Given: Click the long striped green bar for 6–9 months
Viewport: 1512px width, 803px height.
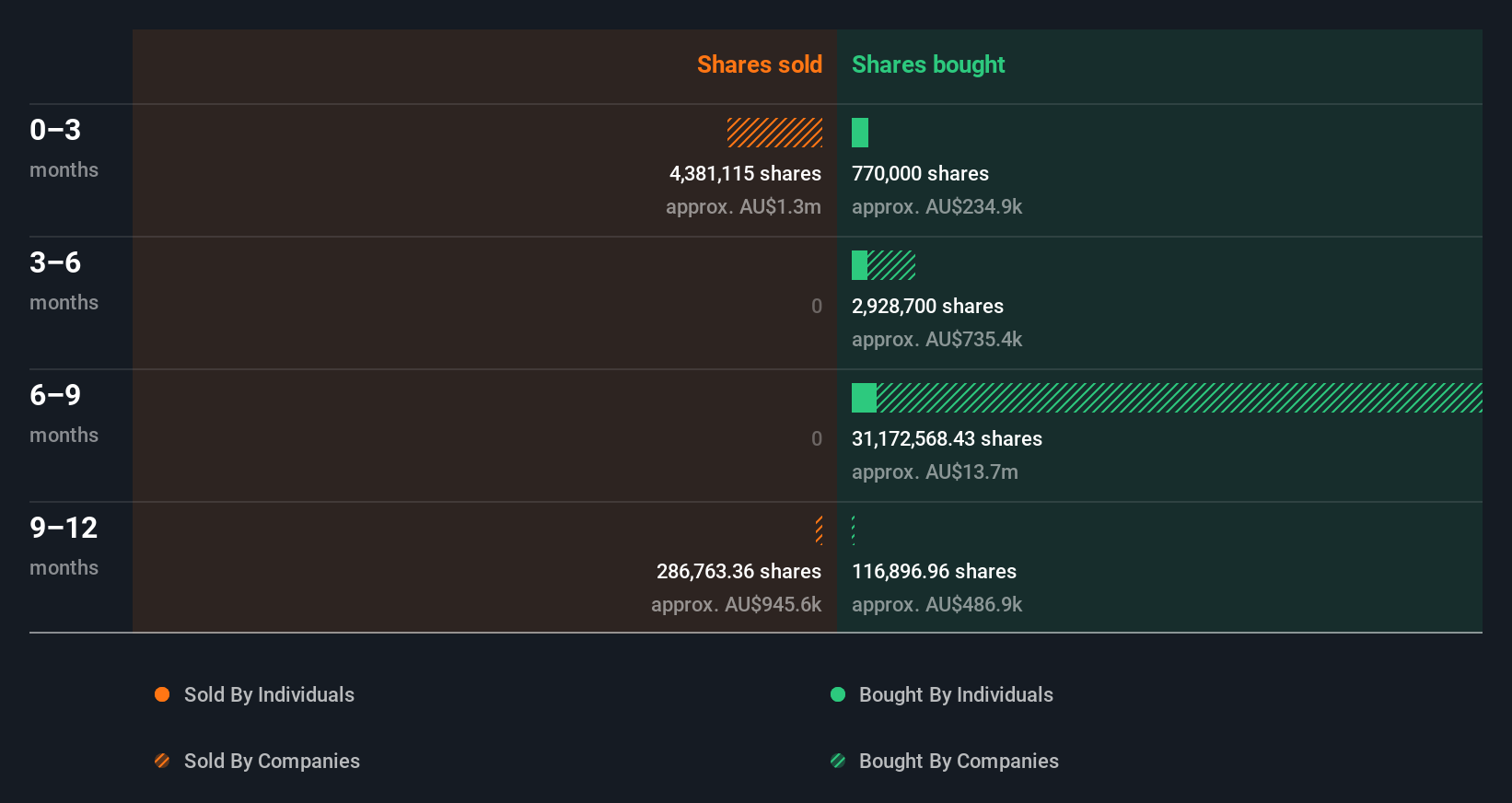Looking at the screenshot, I should 1180,398.
